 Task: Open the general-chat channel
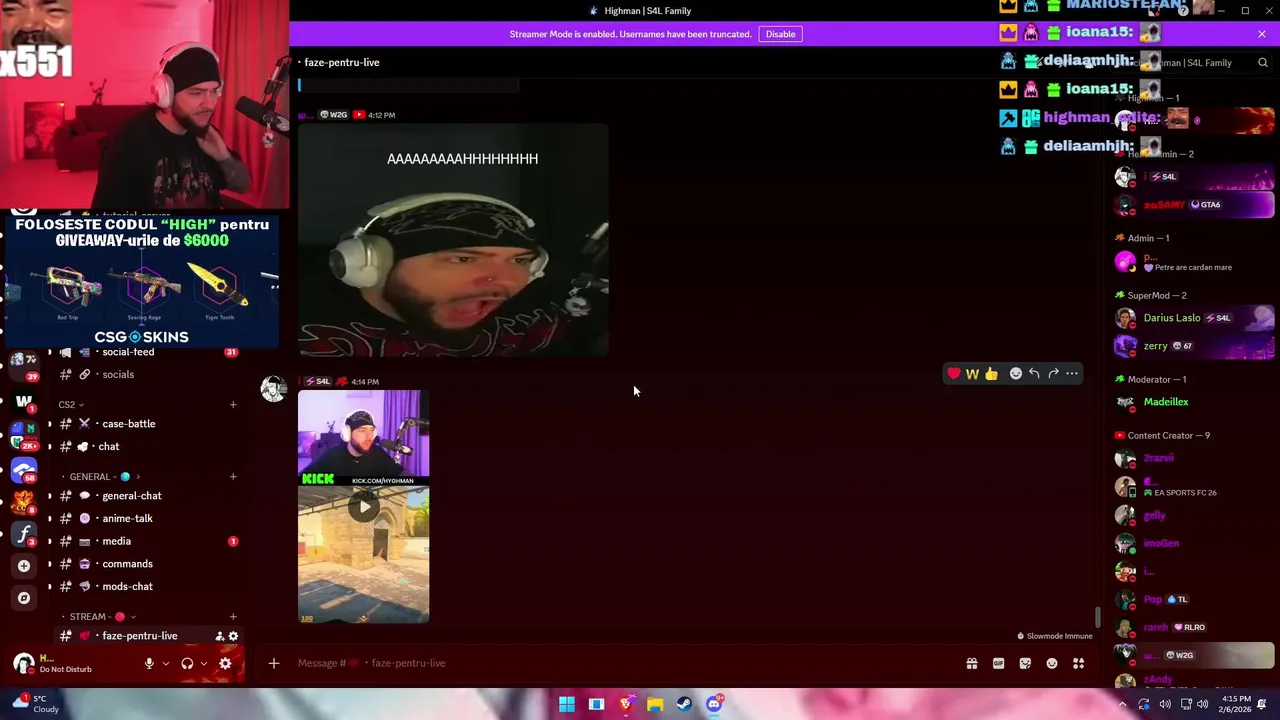[147, 496]
